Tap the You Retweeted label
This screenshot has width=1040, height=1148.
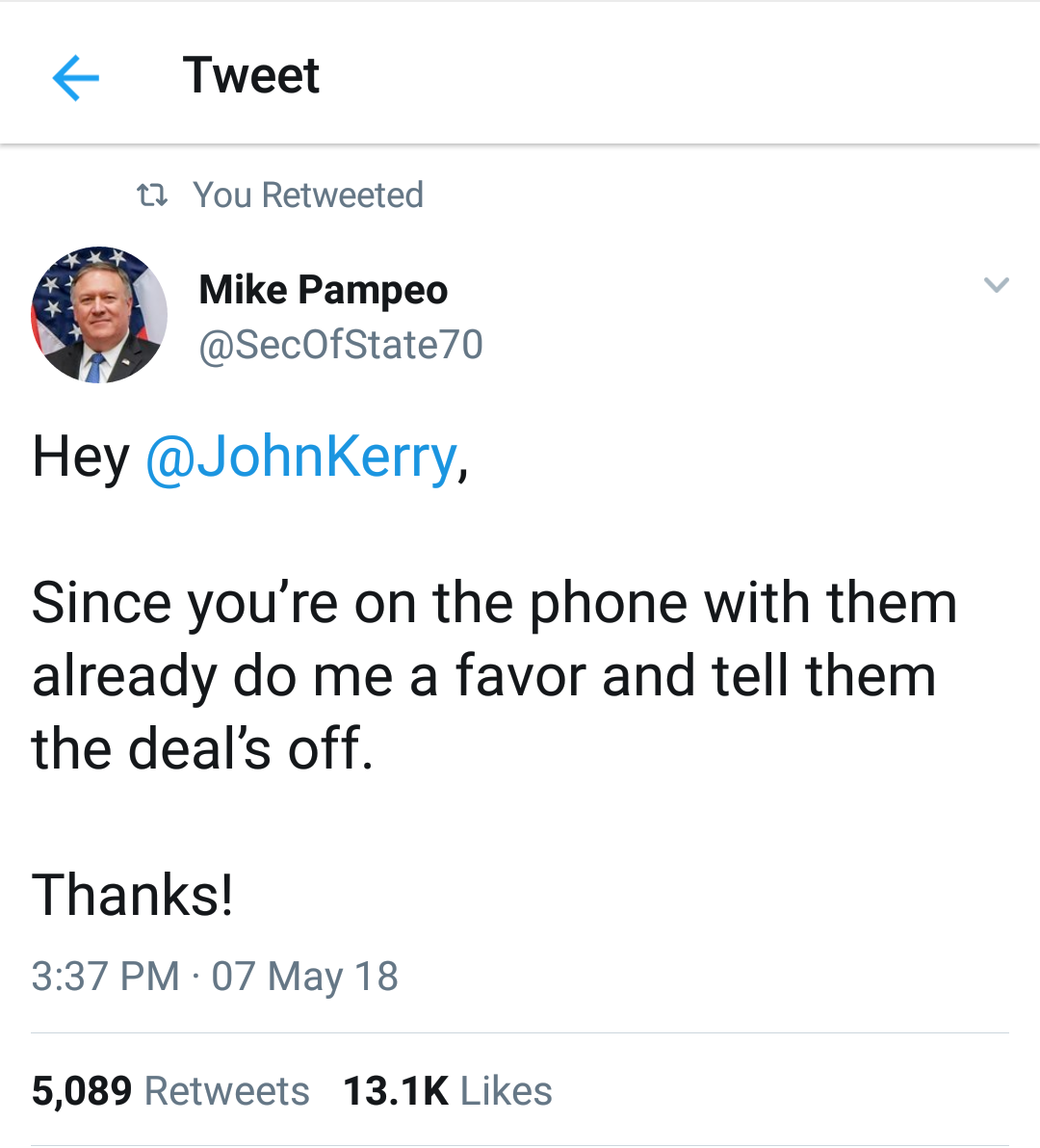[308, 196]
